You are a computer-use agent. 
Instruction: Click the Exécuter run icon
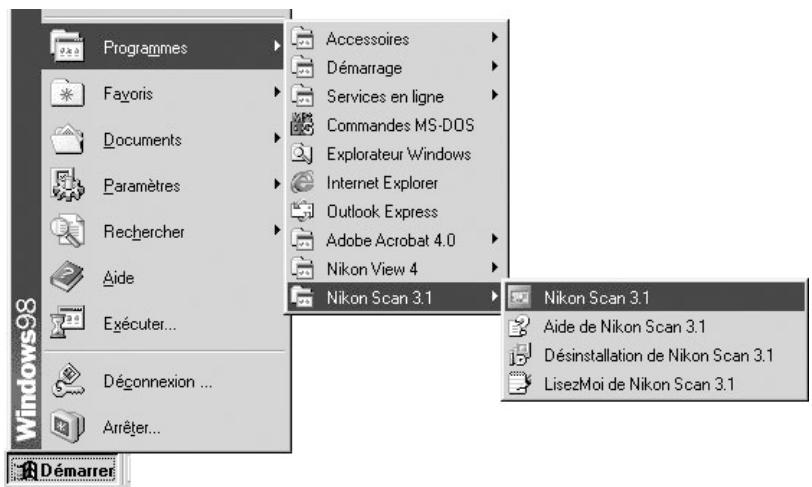coord(67,322)
